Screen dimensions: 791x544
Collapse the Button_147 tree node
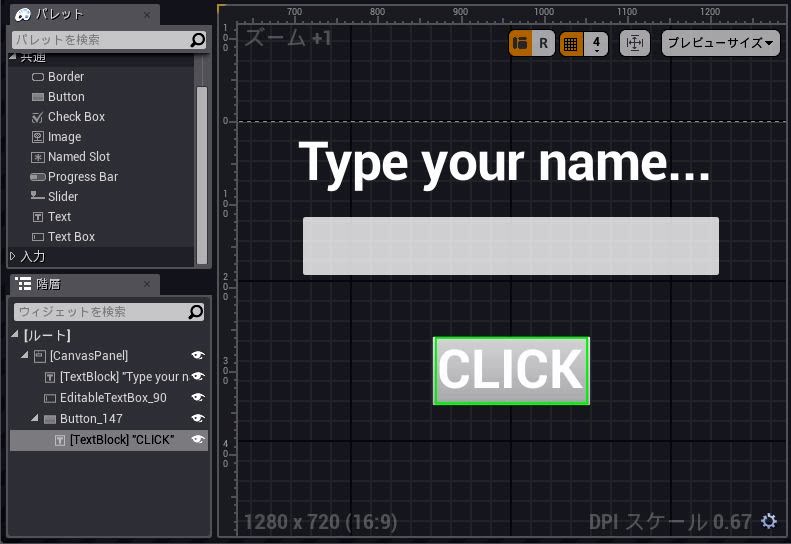click(x=35, y=419)
